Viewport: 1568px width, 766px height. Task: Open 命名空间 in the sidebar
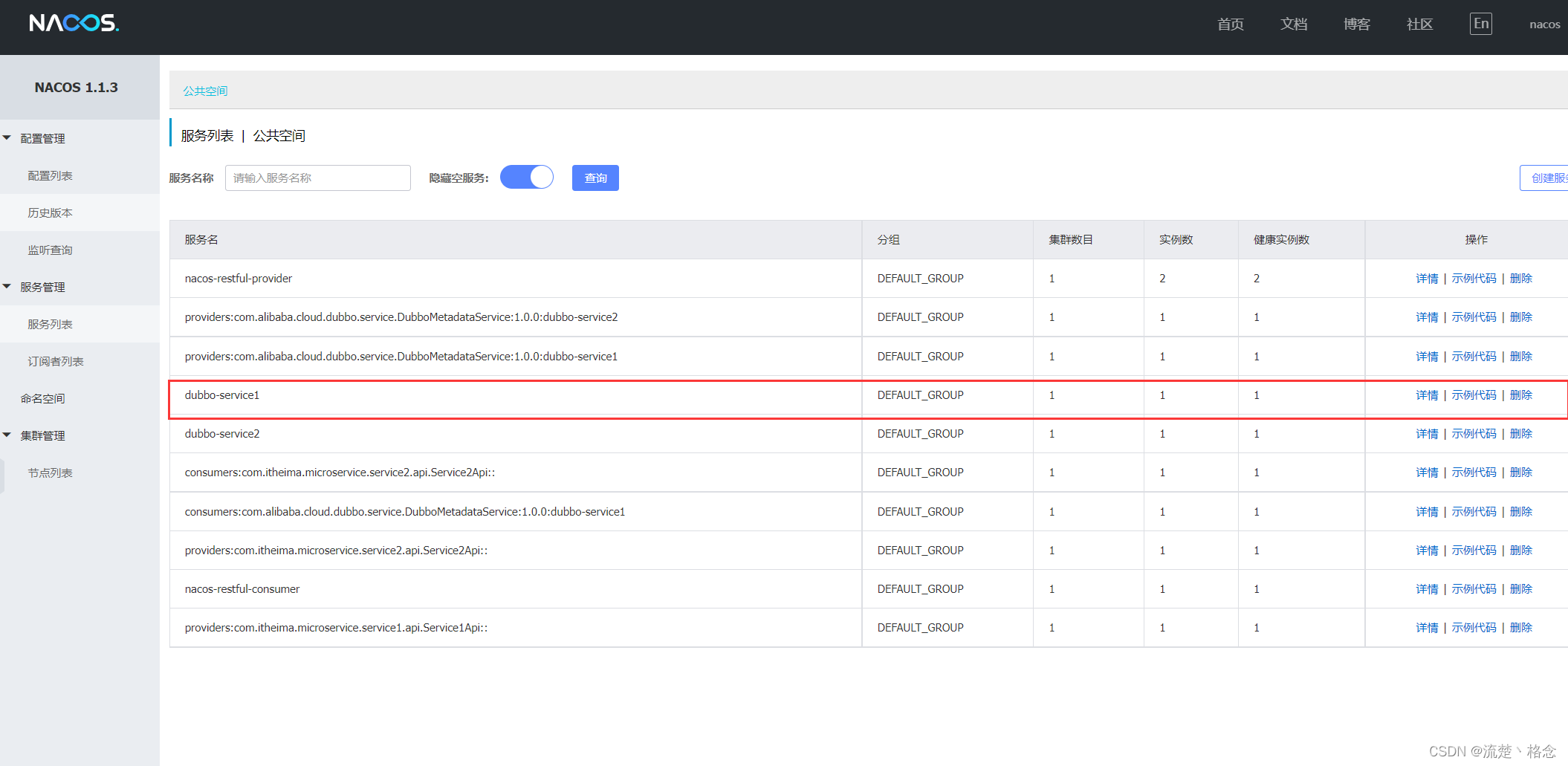tap(42, 399)
